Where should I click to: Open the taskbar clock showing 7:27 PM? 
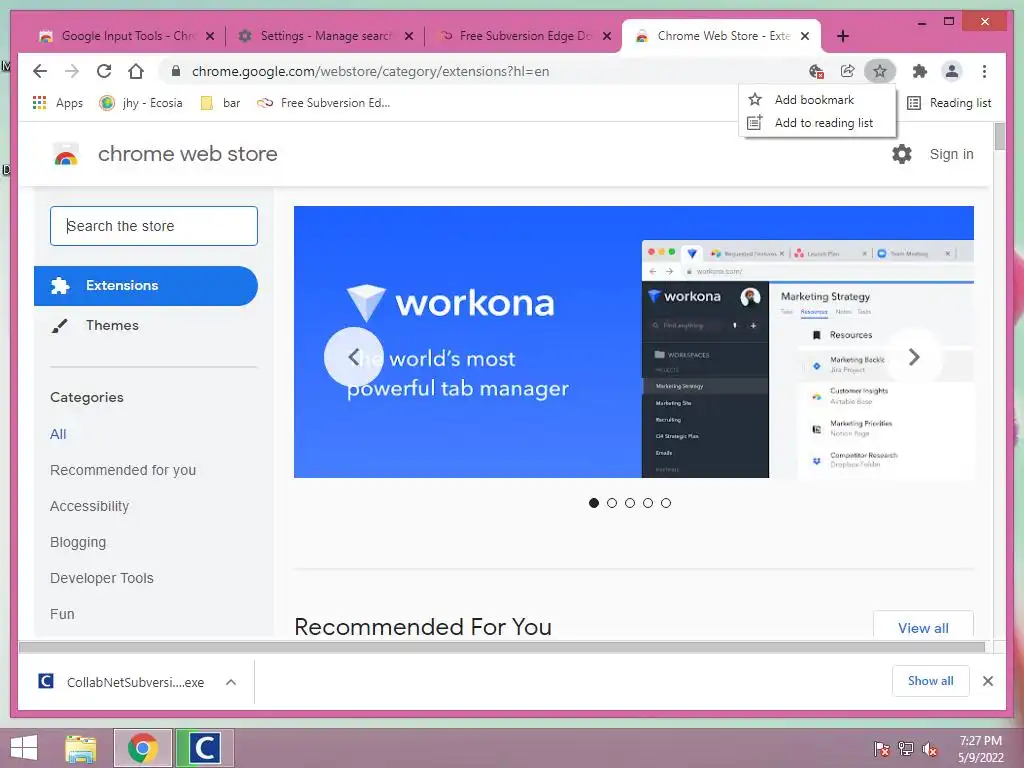pos(981,749)
